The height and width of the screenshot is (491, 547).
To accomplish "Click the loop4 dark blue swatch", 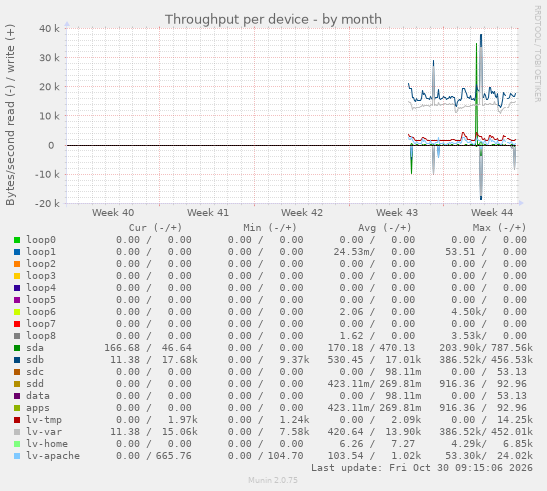I will pyautogui.click(x=17, y=288).
